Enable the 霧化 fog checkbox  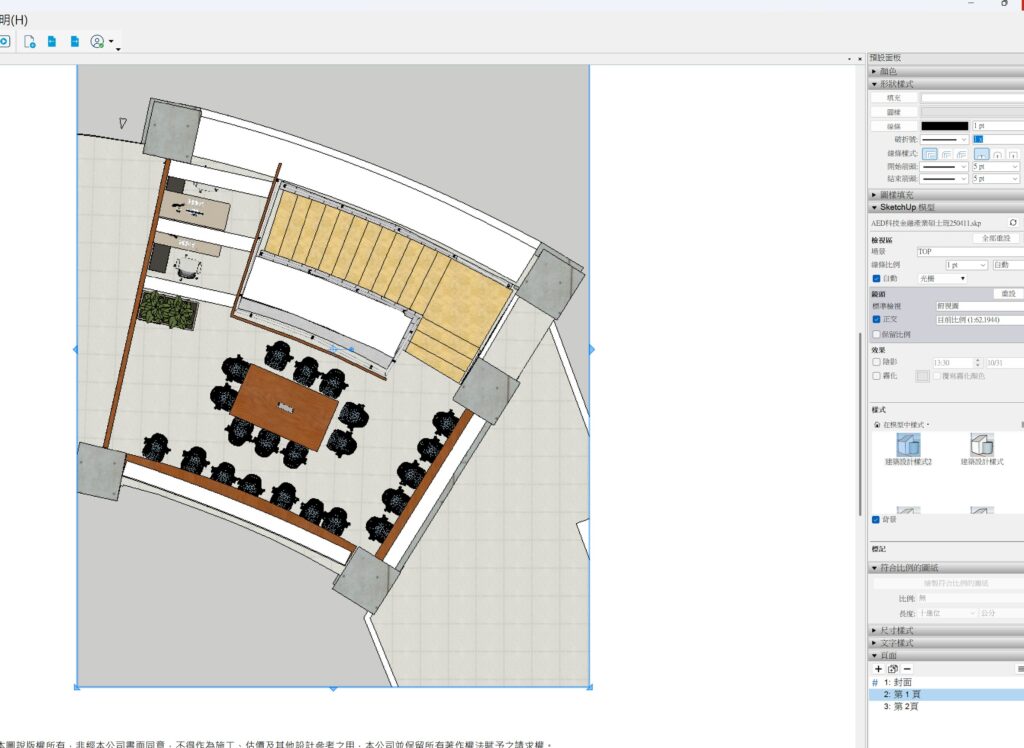coord(877,376)
